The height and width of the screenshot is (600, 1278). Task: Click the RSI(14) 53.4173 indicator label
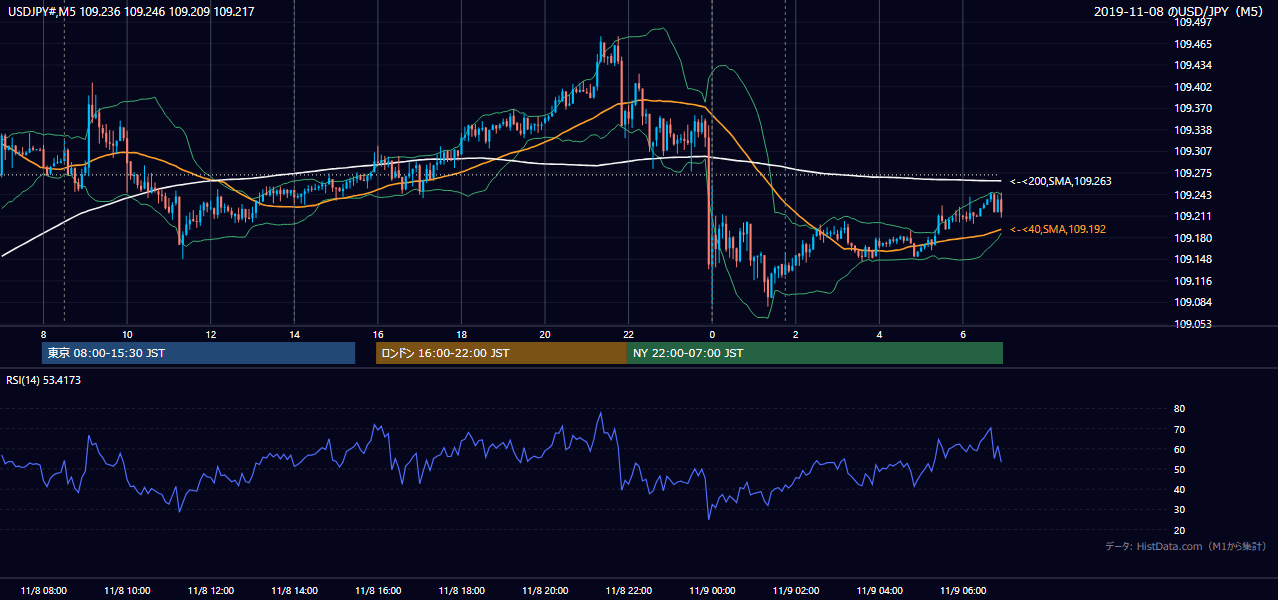click(x=43, y=379)
